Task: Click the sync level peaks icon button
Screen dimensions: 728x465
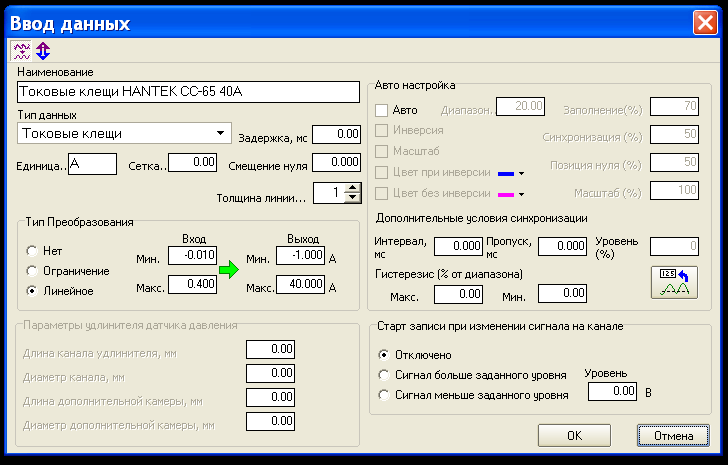Action: coord(674,282)
